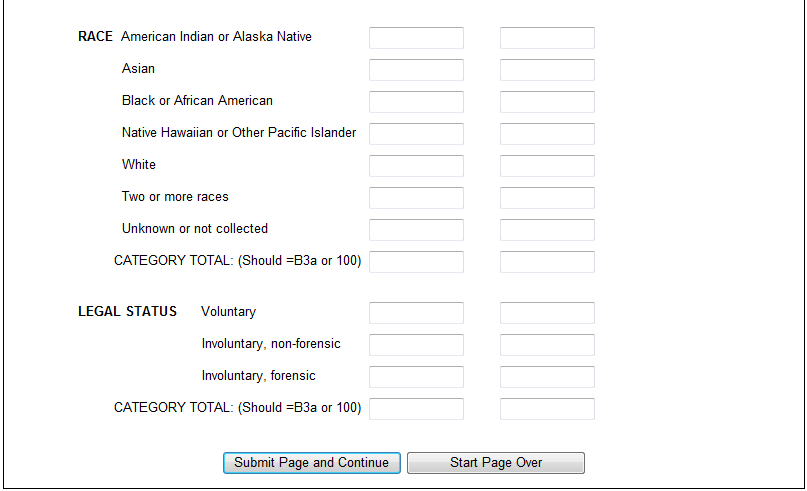The height and width of the screenshot is (491, 807).
Task: Select first Involuntary, non-forensic input box
Action: [x=416, y=345]
